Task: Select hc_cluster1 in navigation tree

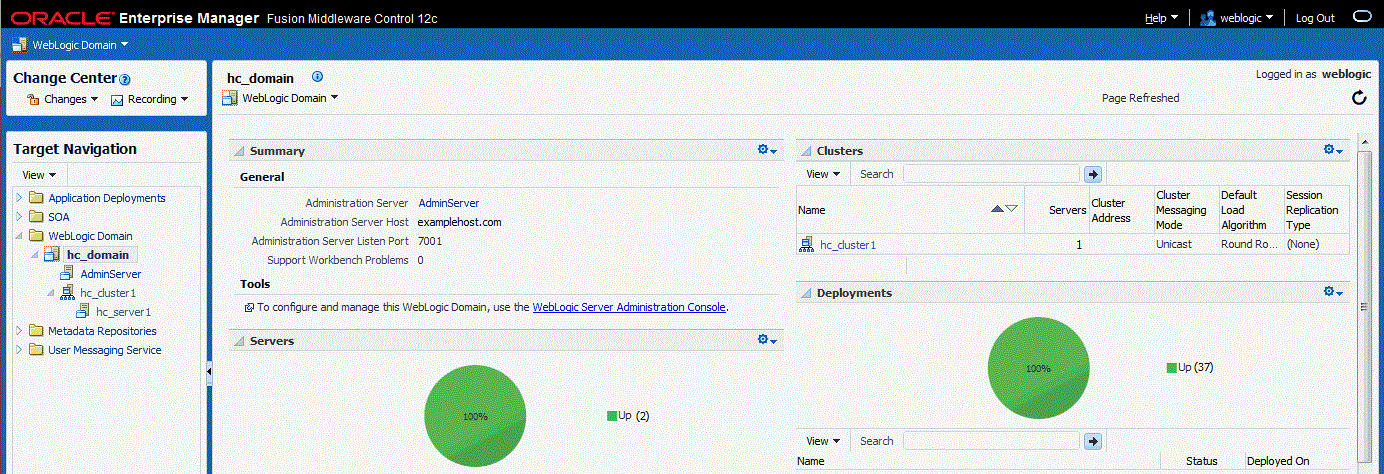Action: point(108,293)
